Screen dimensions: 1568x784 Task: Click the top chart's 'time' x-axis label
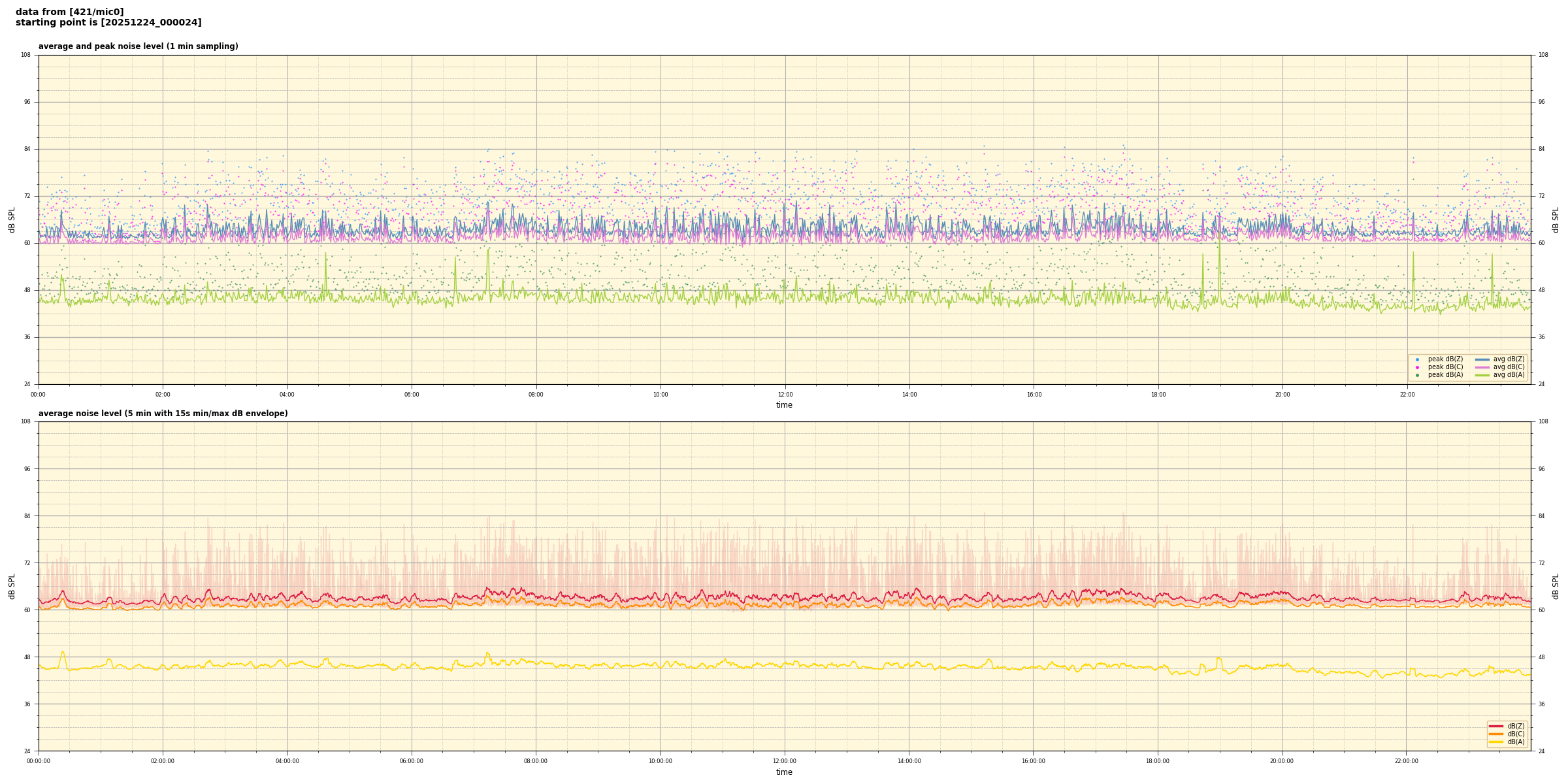point(784,405)
